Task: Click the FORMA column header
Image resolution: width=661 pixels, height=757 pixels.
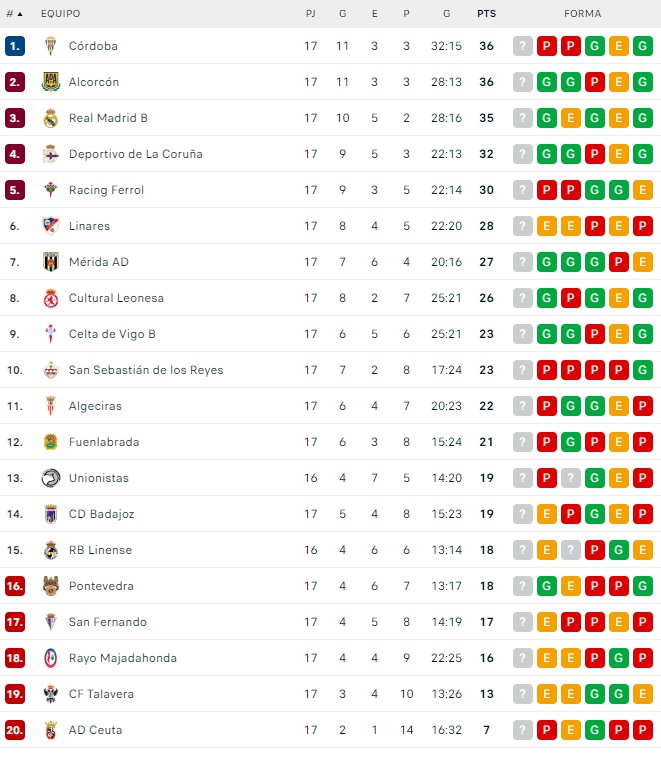Action: 582,14
